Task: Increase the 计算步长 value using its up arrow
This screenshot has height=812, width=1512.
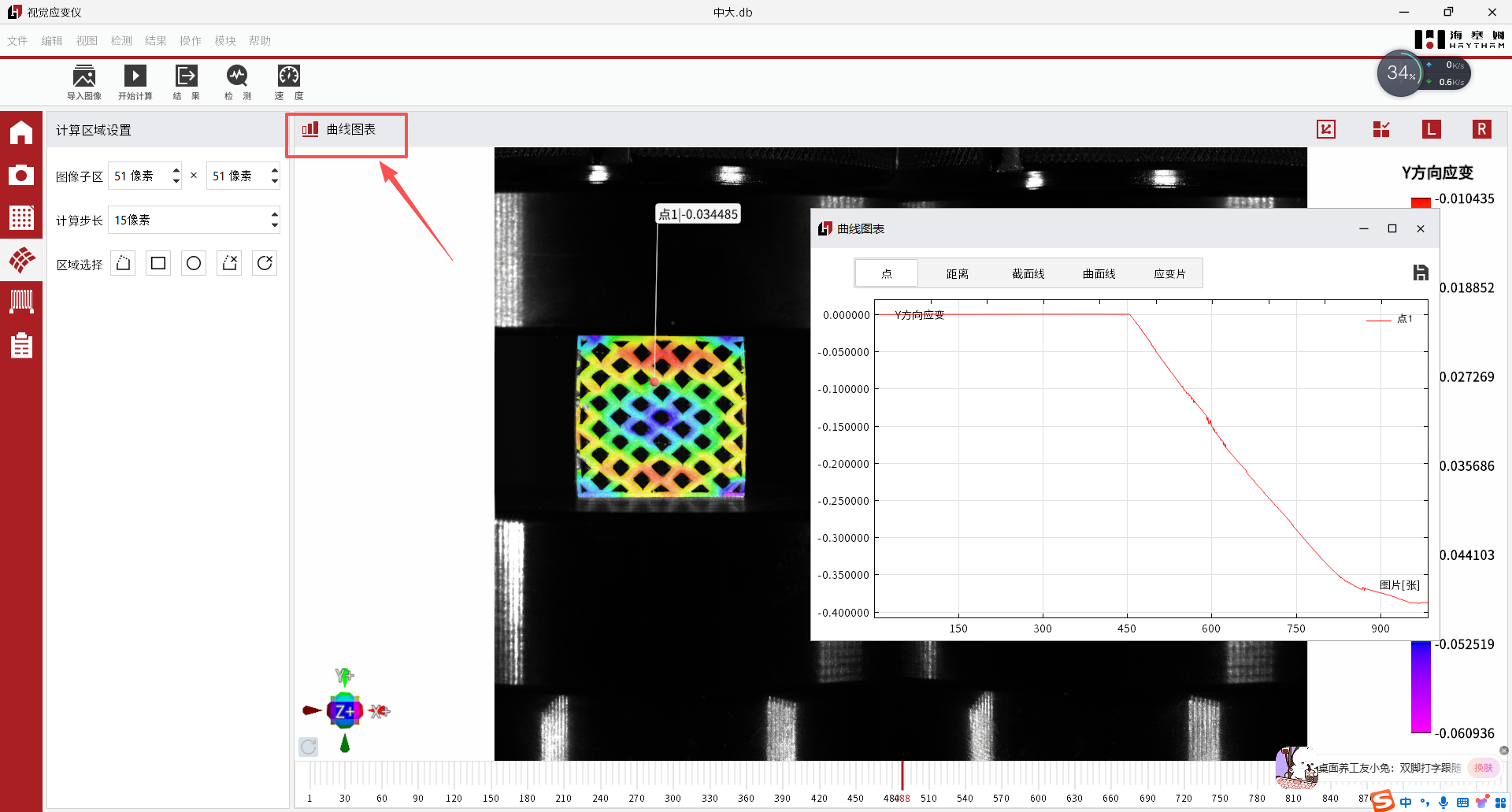Action: pos(273,214)
